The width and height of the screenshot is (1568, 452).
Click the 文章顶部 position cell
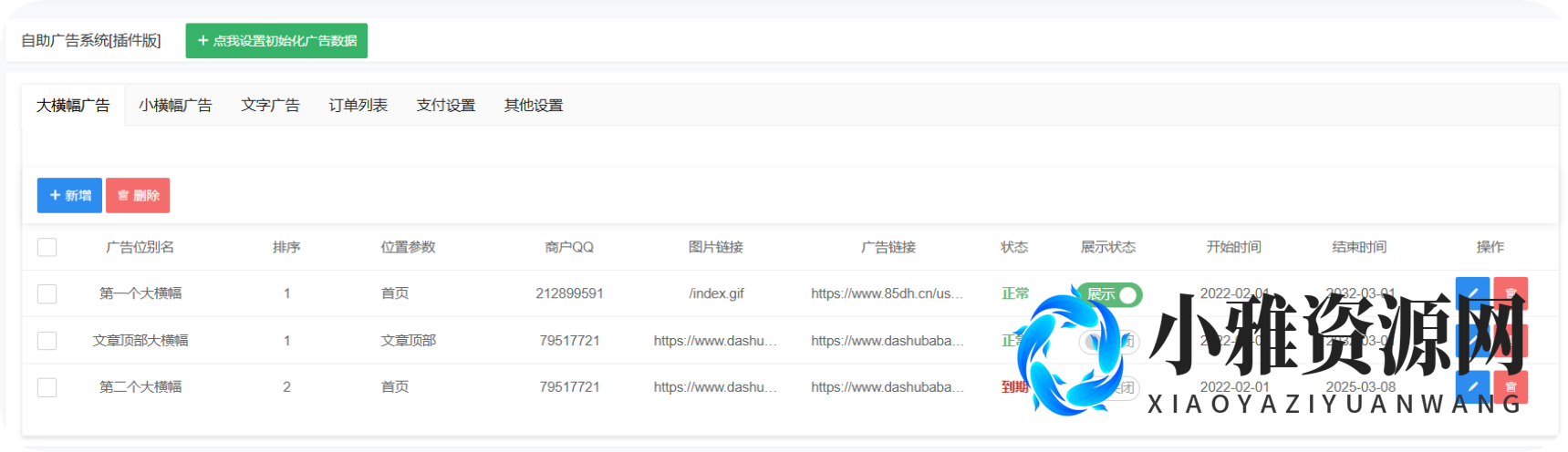tap(408, 341)
